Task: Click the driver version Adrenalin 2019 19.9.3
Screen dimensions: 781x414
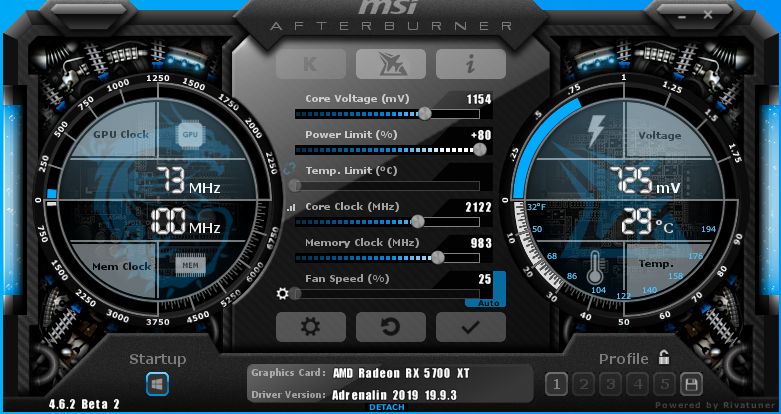Action: click(x=394, y=396)
